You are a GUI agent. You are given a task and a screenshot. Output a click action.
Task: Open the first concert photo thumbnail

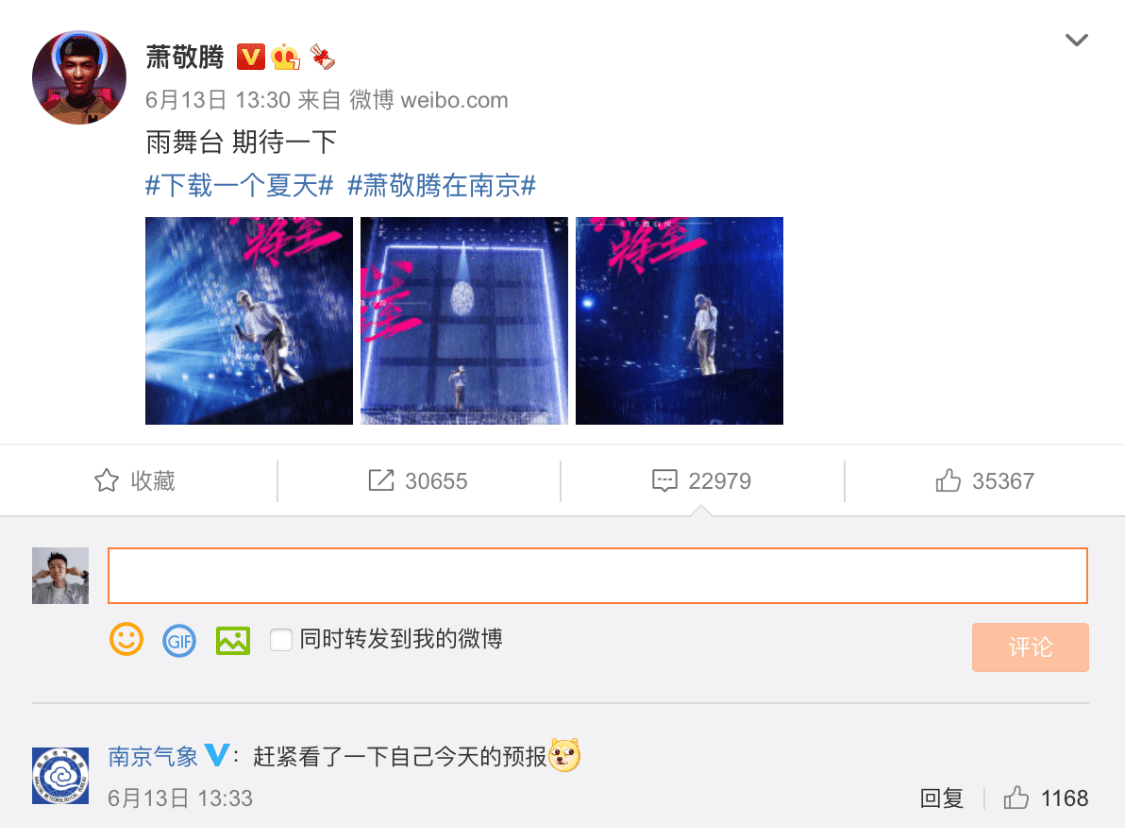point(249,321)
